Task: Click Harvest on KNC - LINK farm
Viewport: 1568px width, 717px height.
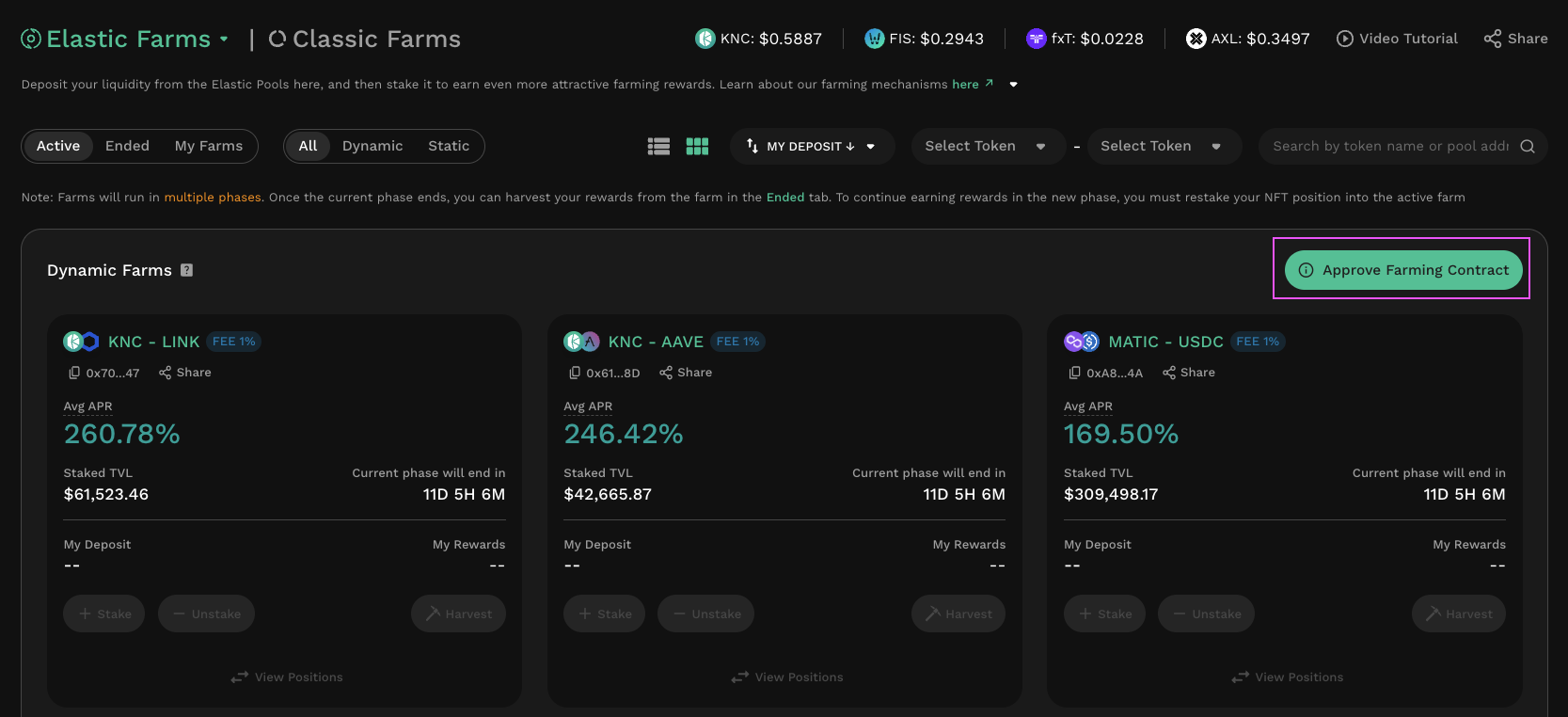Action: click(x=458, y=613)
